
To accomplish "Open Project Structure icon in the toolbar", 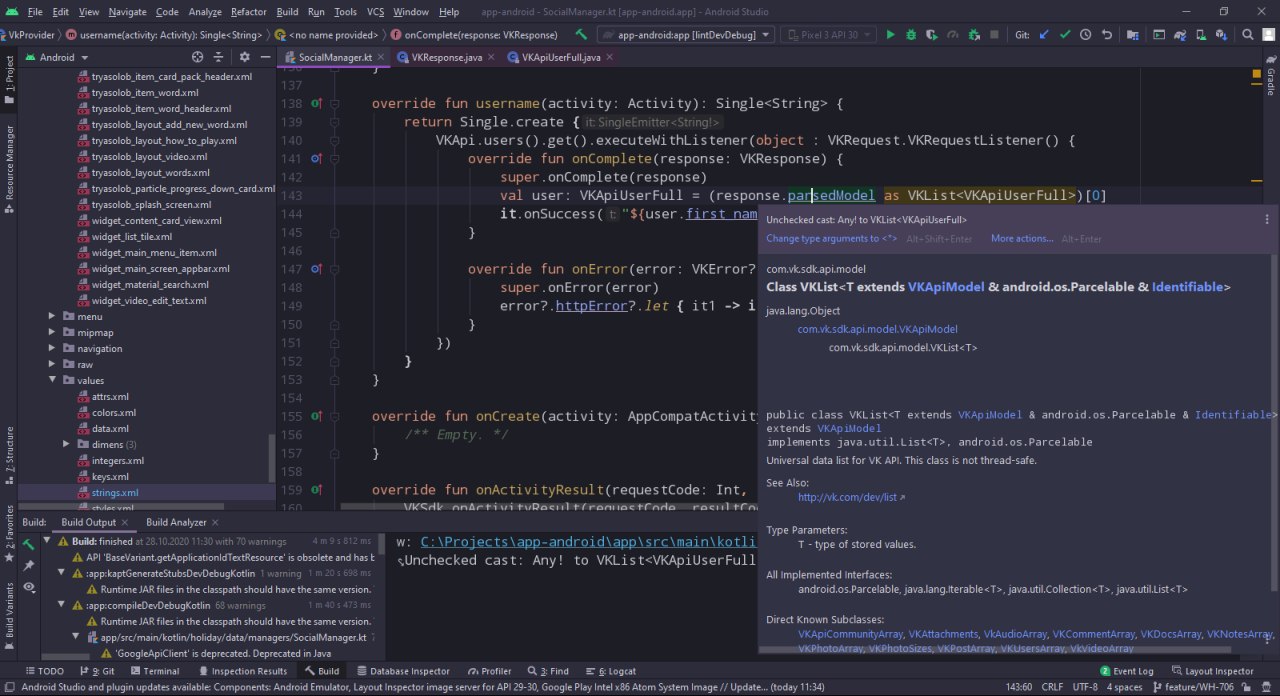I will 1132,35.
